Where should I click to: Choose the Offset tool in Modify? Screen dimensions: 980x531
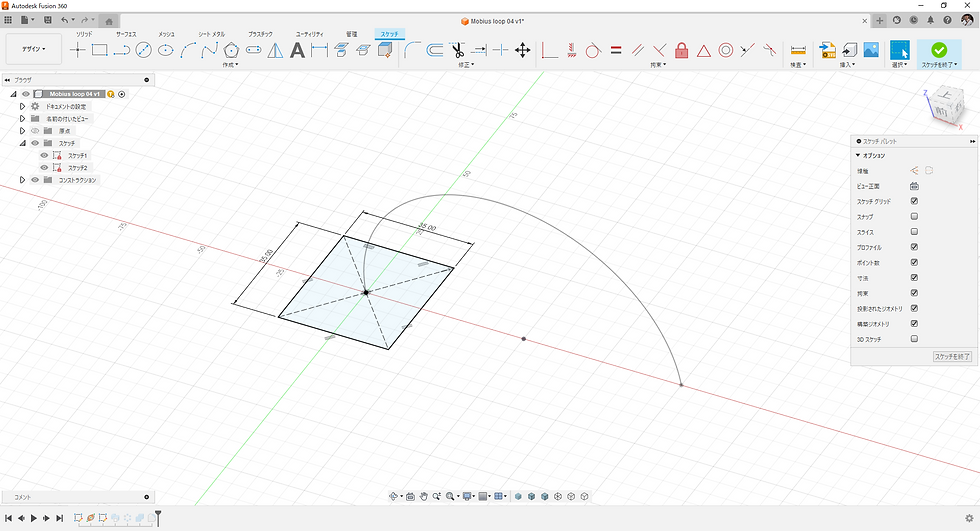click(x=434, y=50)
